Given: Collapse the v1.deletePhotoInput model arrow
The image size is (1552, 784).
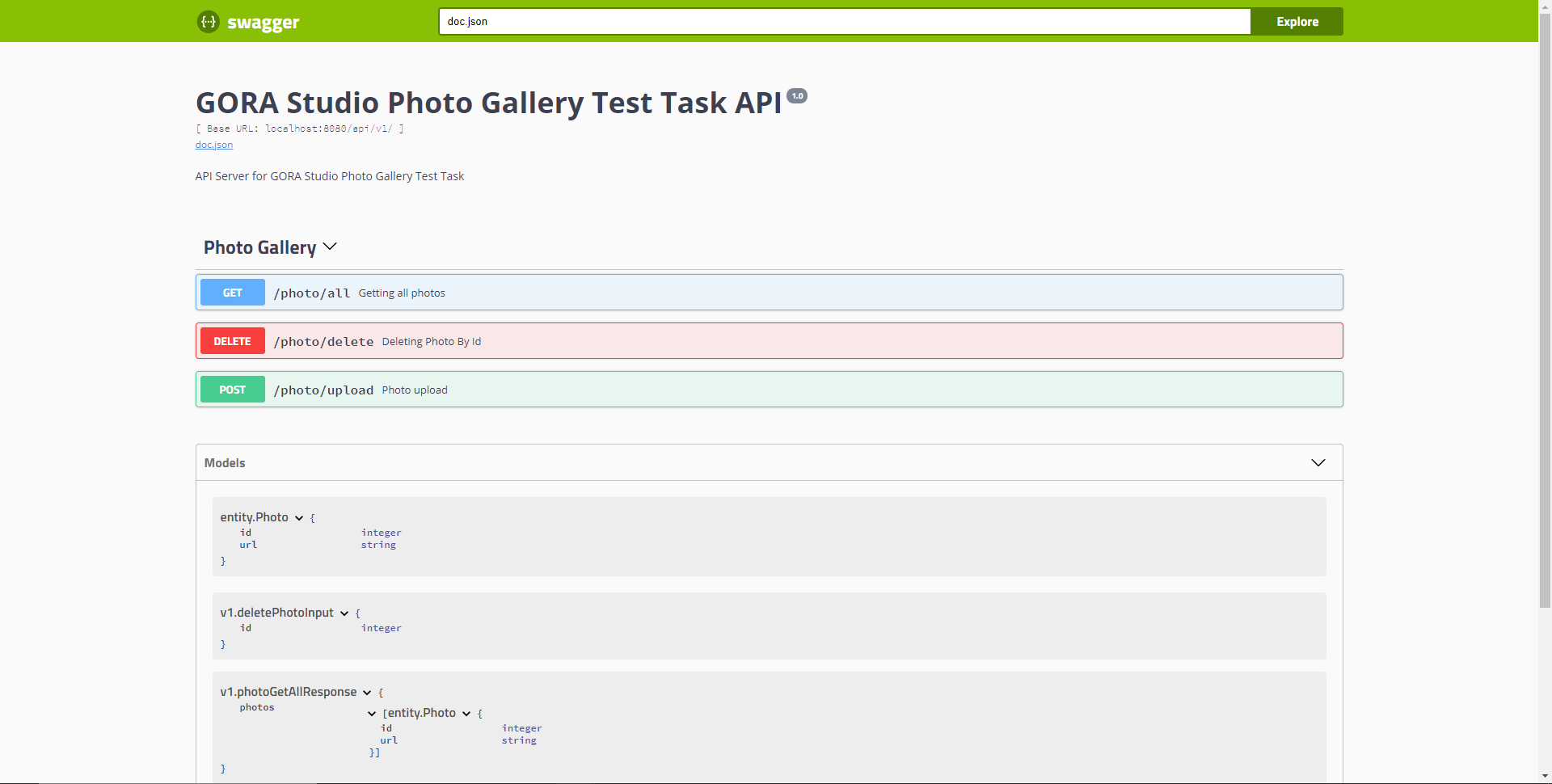Looking at the screenshot, I should click(344, 613).
